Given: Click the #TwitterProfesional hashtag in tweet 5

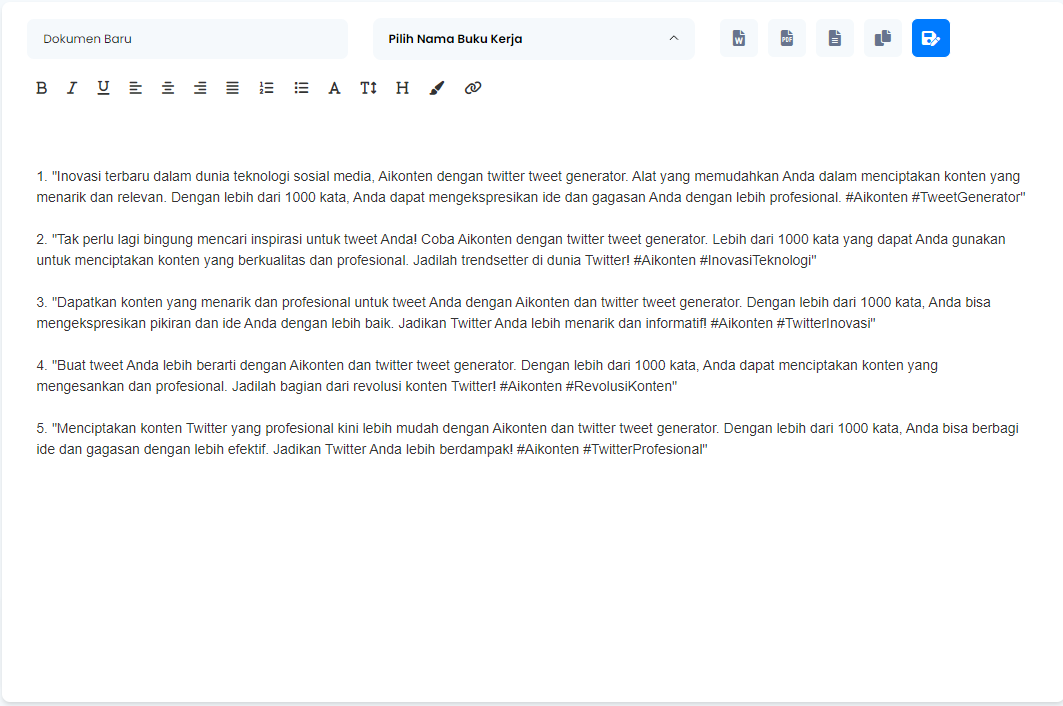Looking at the screenshot, I should [643, 450].
